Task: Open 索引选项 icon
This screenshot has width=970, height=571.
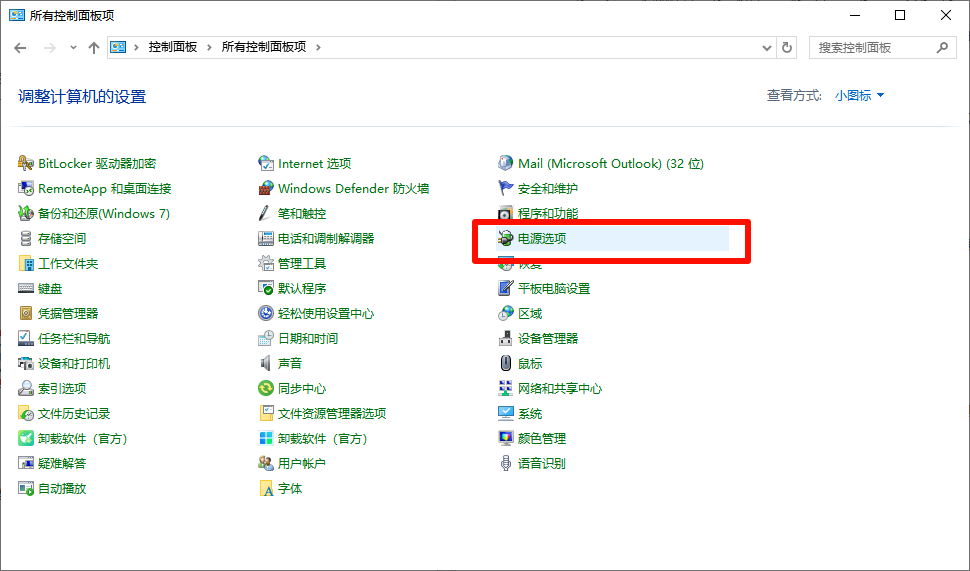Action: (25, 389)
